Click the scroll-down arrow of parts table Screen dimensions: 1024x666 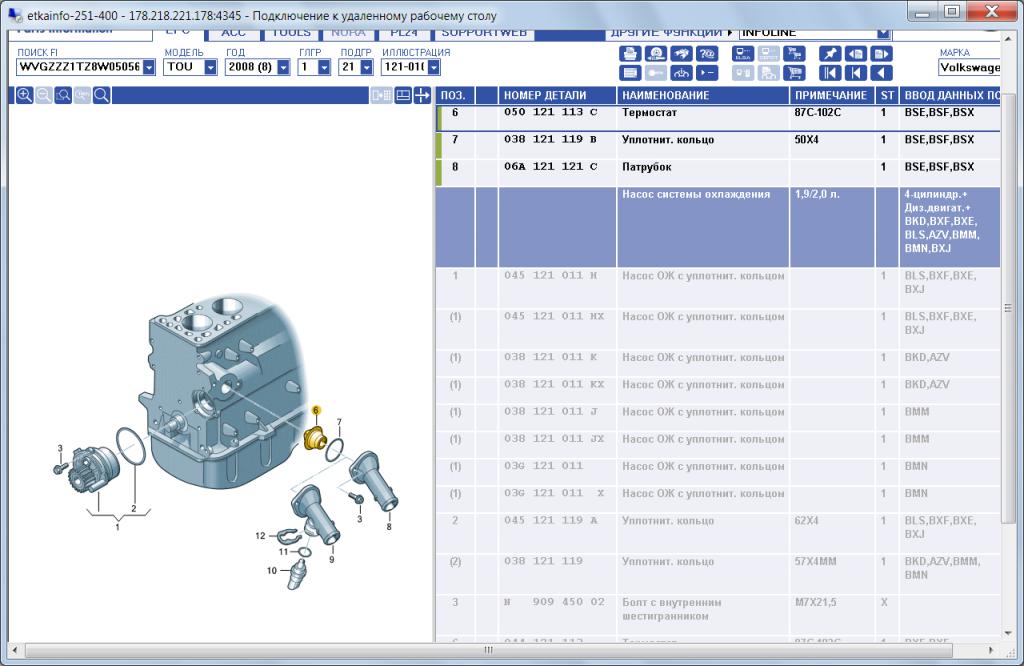click(x=1008, y=633)
